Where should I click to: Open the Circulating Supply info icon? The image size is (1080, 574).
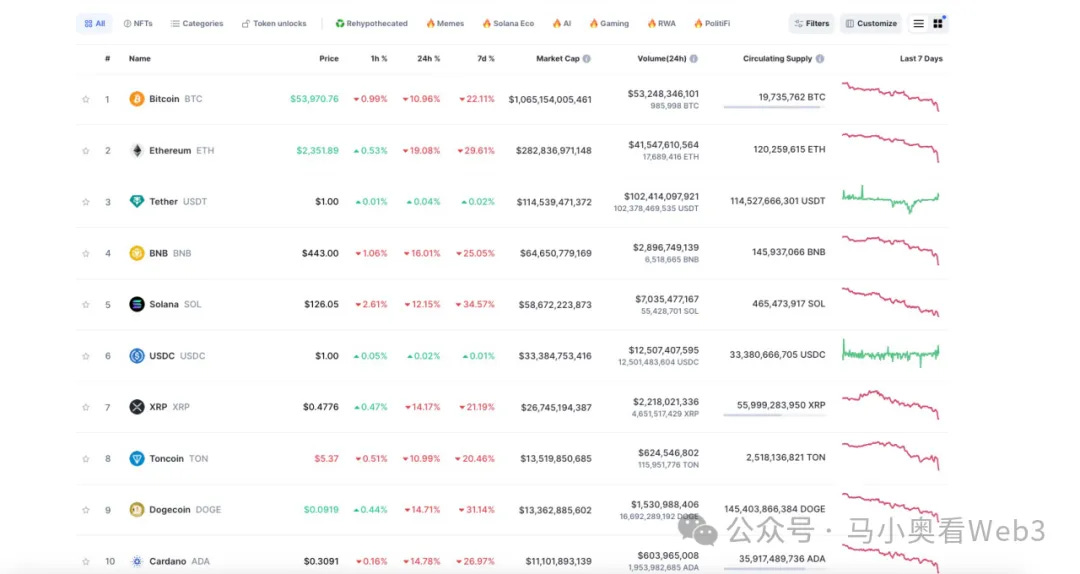(x=820, y=59)
